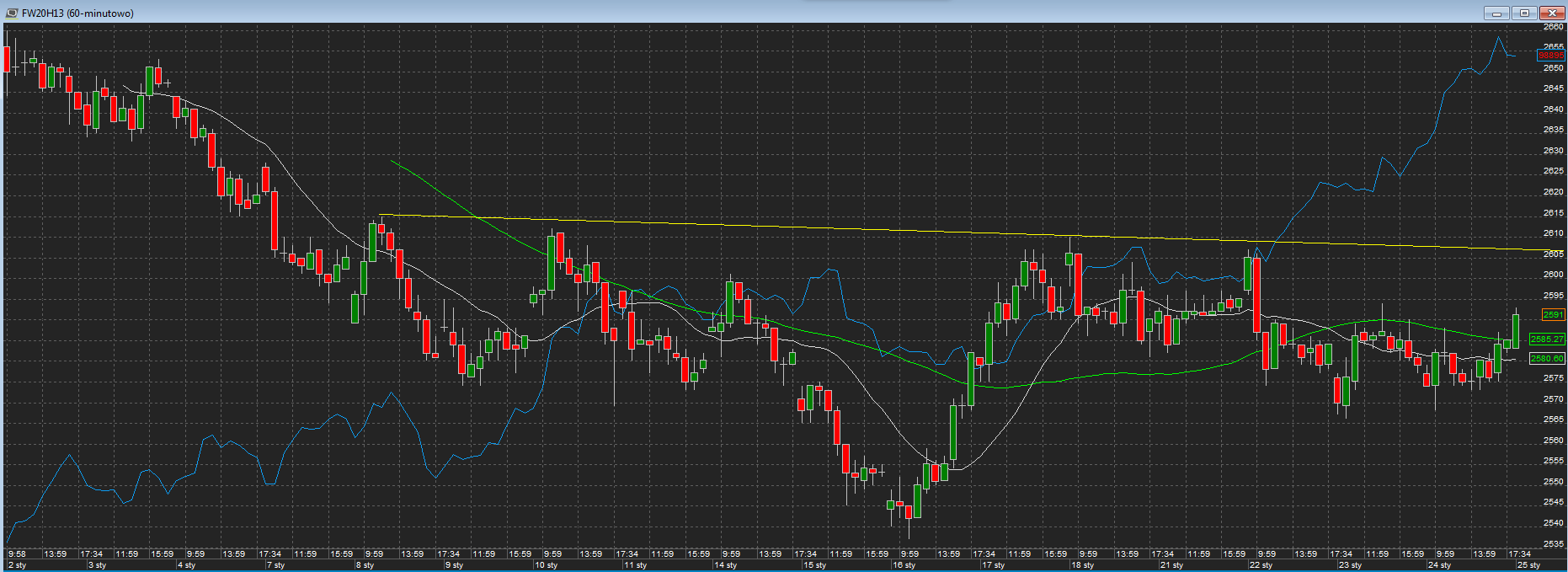Click the 4 sty date marker

[x=186, y=565]
